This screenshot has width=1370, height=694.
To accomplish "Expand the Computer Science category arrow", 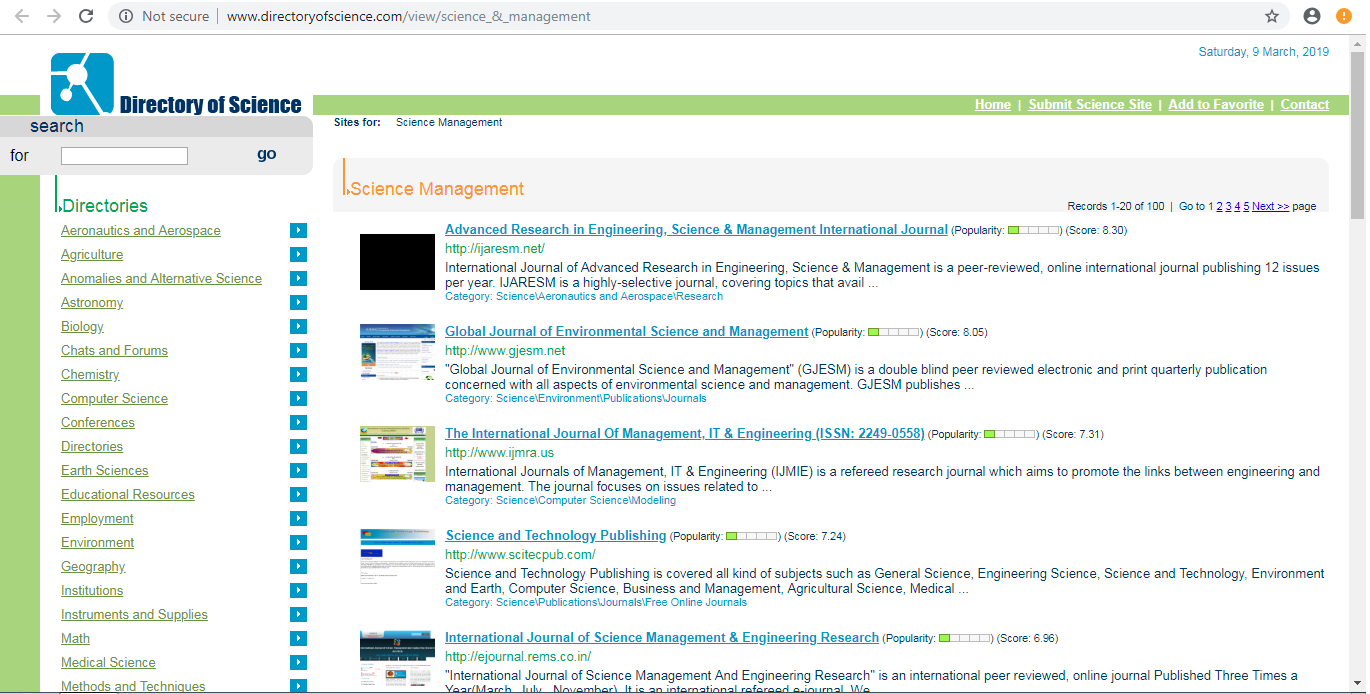I will (x=298, y=399).
